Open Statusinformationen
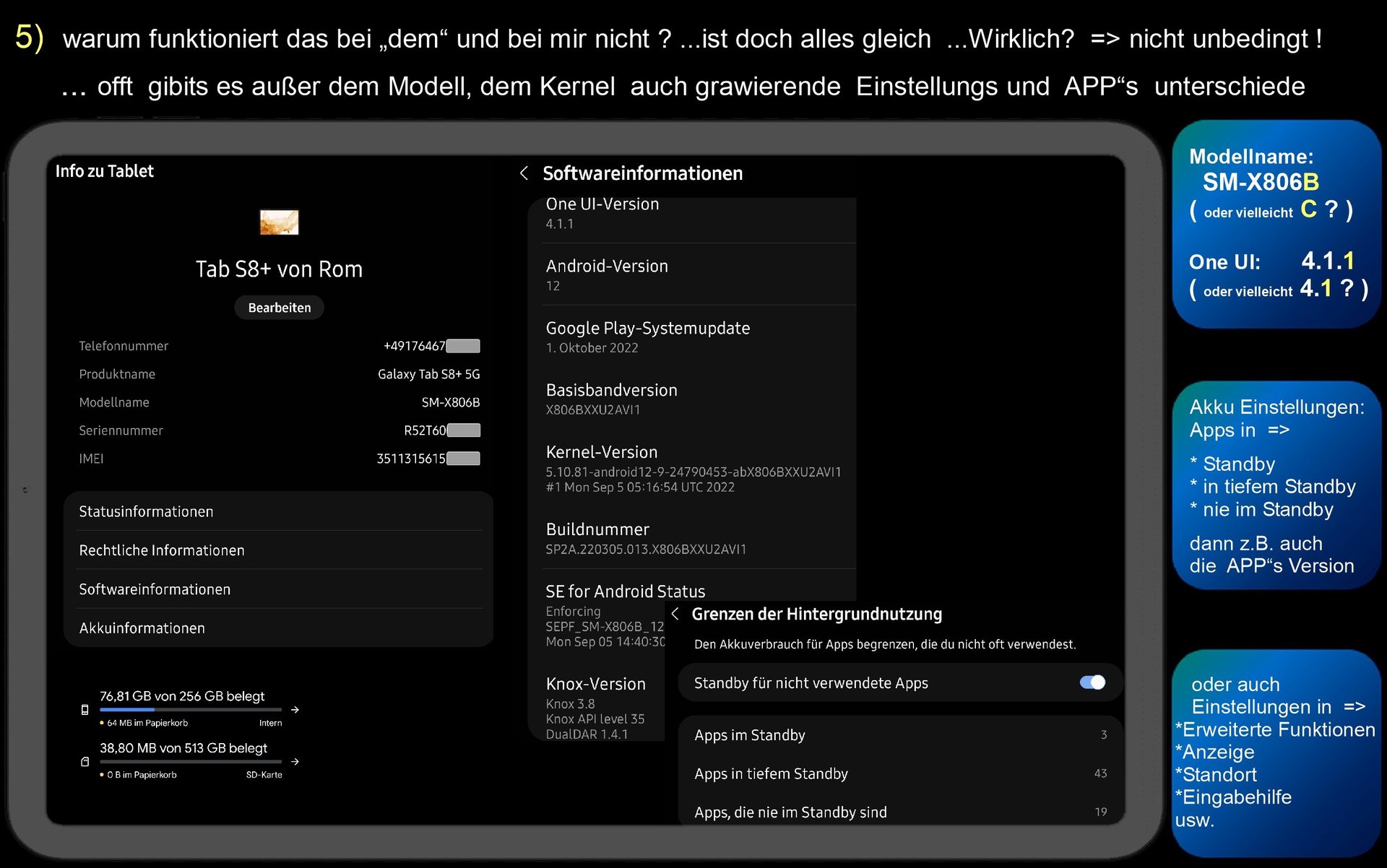This screenshot has width=1387, height=868. (x=279, y=511)
